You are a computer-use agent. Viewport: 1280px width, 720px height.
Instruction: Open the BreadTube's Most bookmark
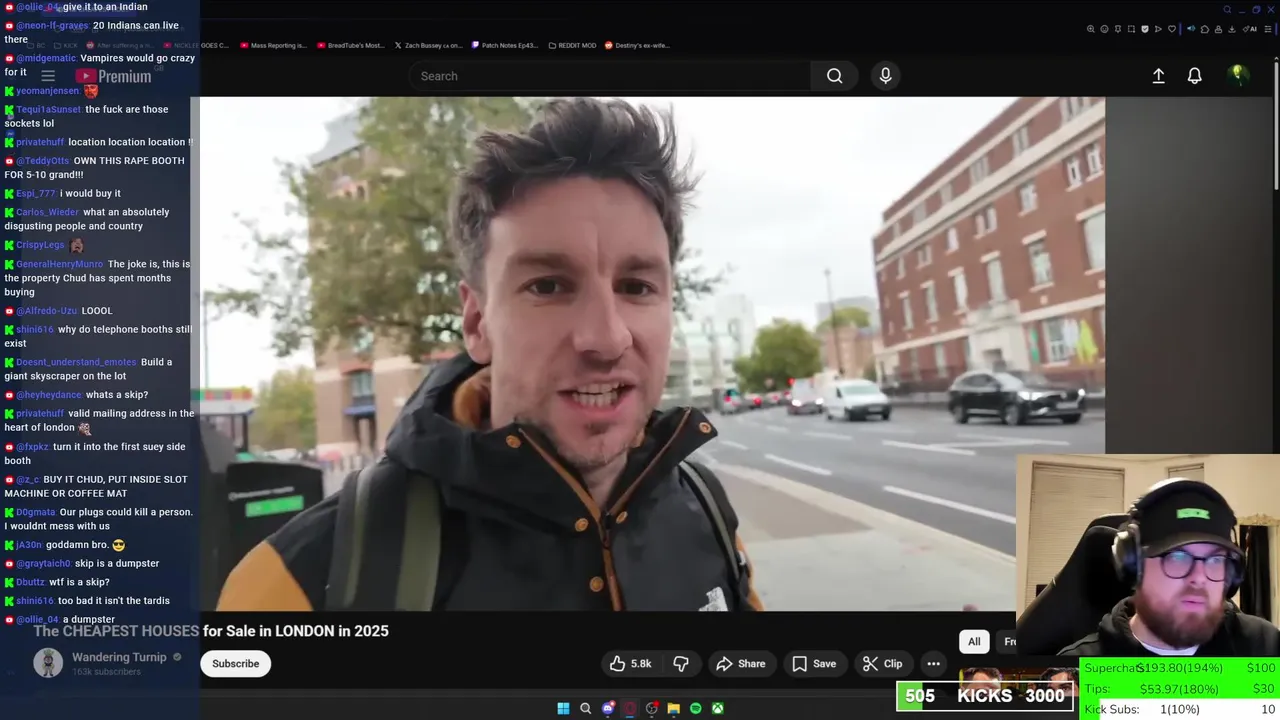pyautogui.click(x=350, y=45)
